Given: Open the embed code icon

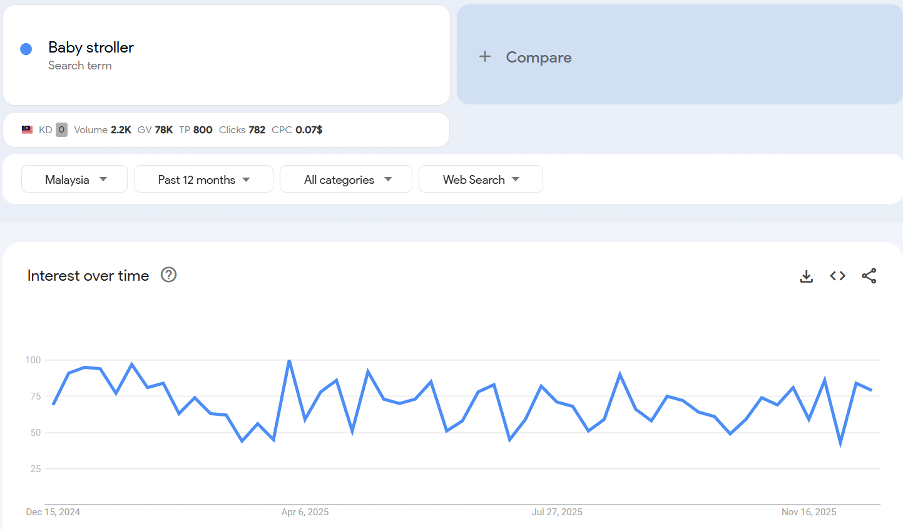Looking at the screenshot, I should (838, 276).
